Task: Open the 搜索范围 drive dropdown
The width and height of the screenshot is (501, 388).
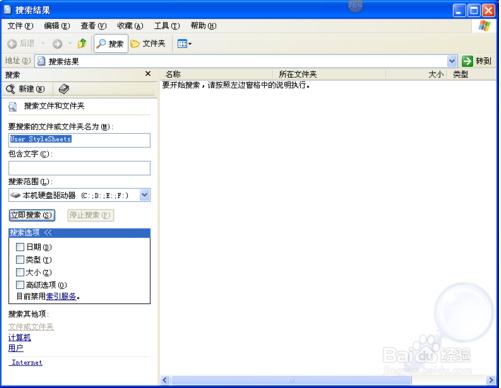Action: [x=145, y=195]
